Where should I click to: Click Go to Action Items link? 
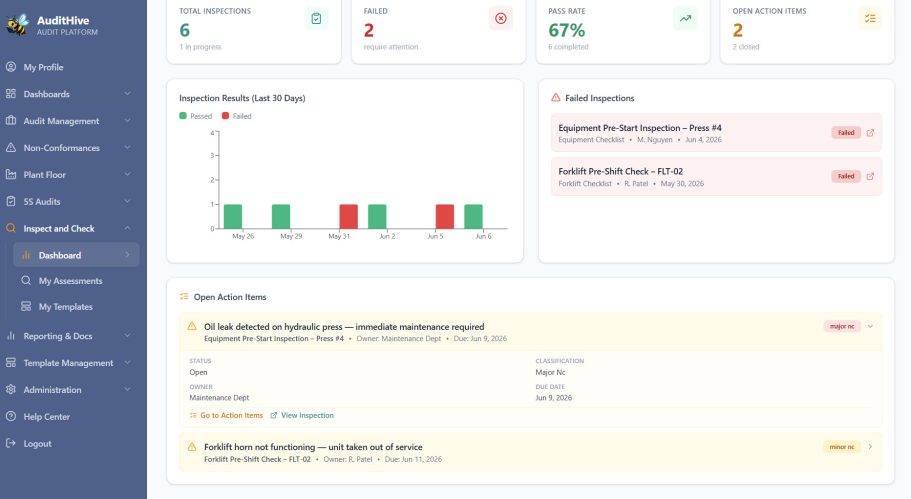point(226,415)
